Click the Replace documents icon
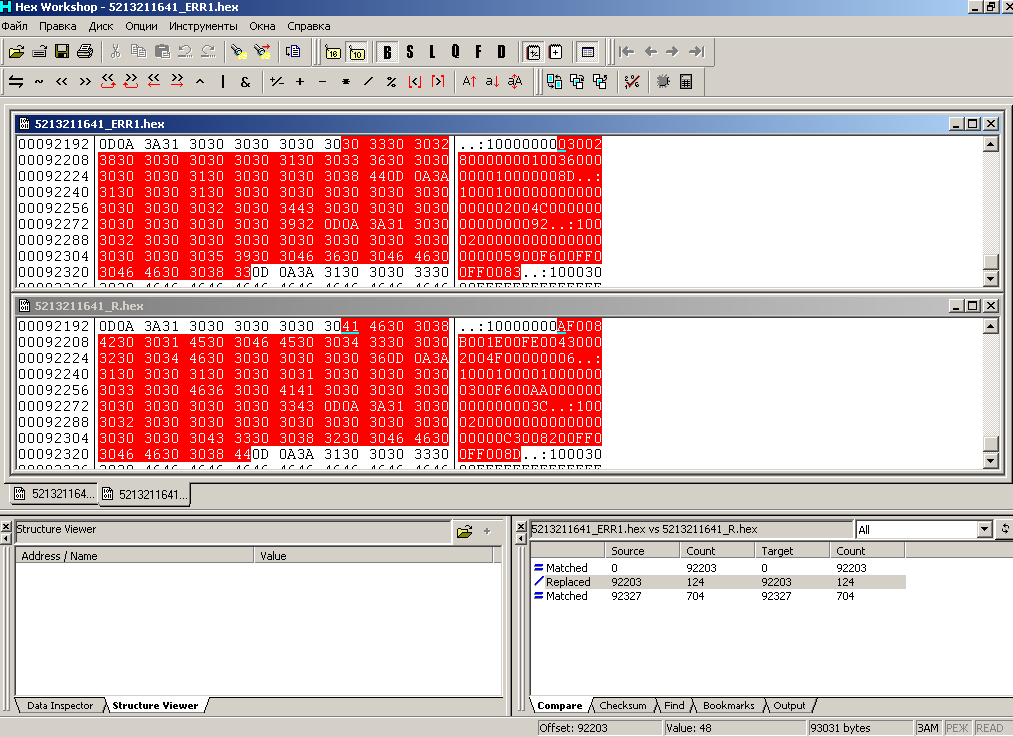 (x=293, y=52)
